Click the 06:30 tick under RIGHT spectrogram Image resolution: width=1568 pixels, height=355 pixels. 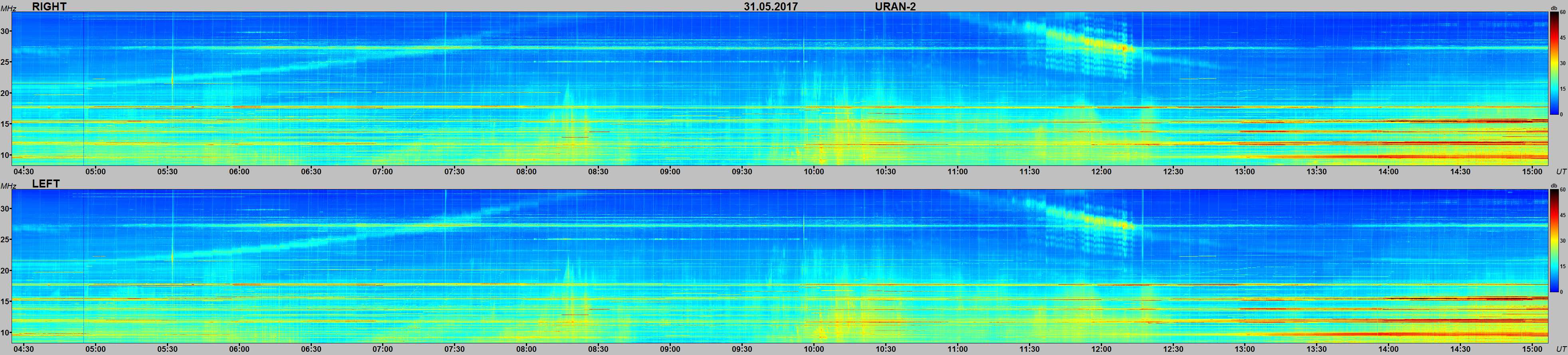311,172
